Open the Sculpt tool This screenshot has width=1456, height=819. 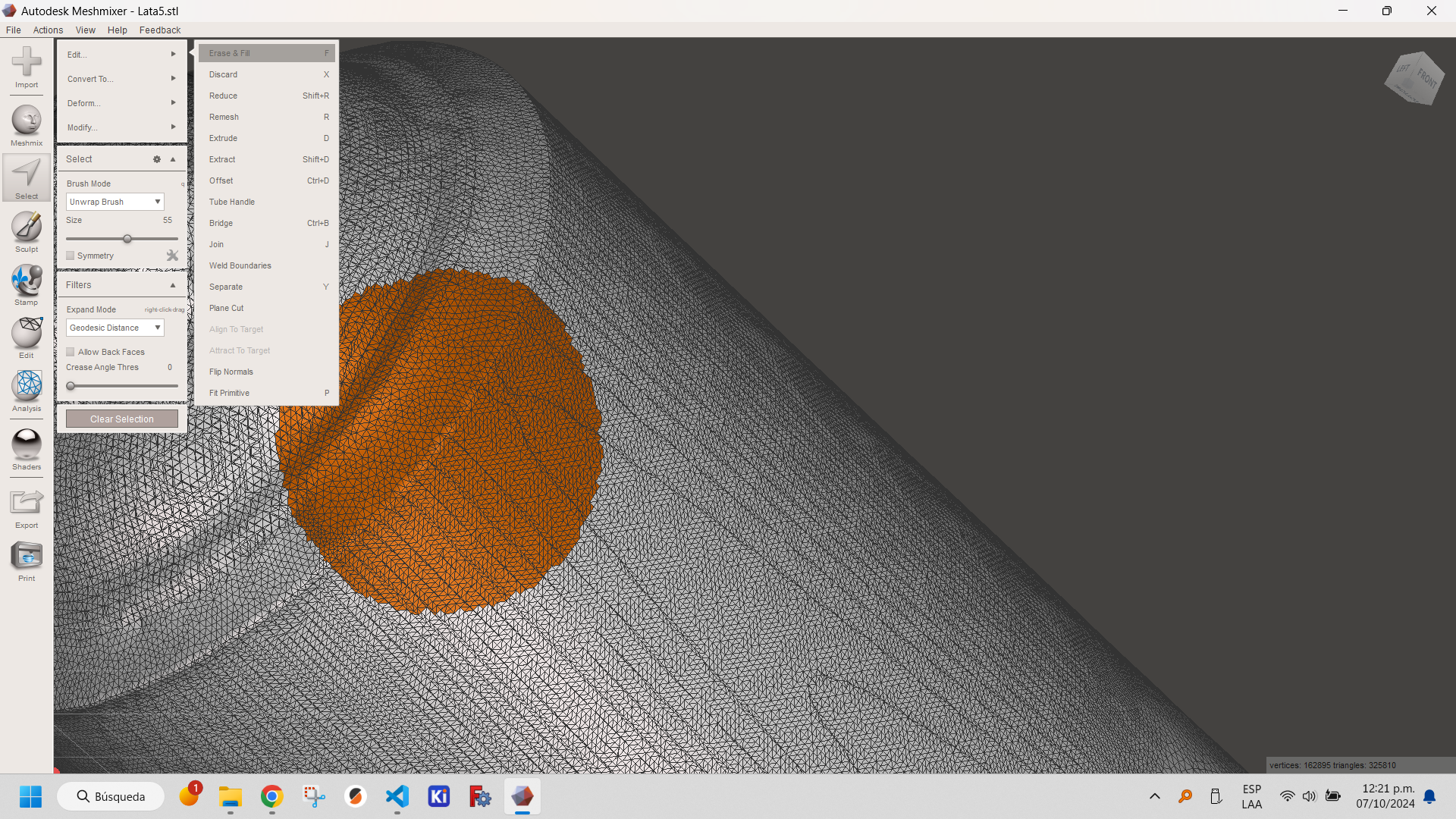27,232
